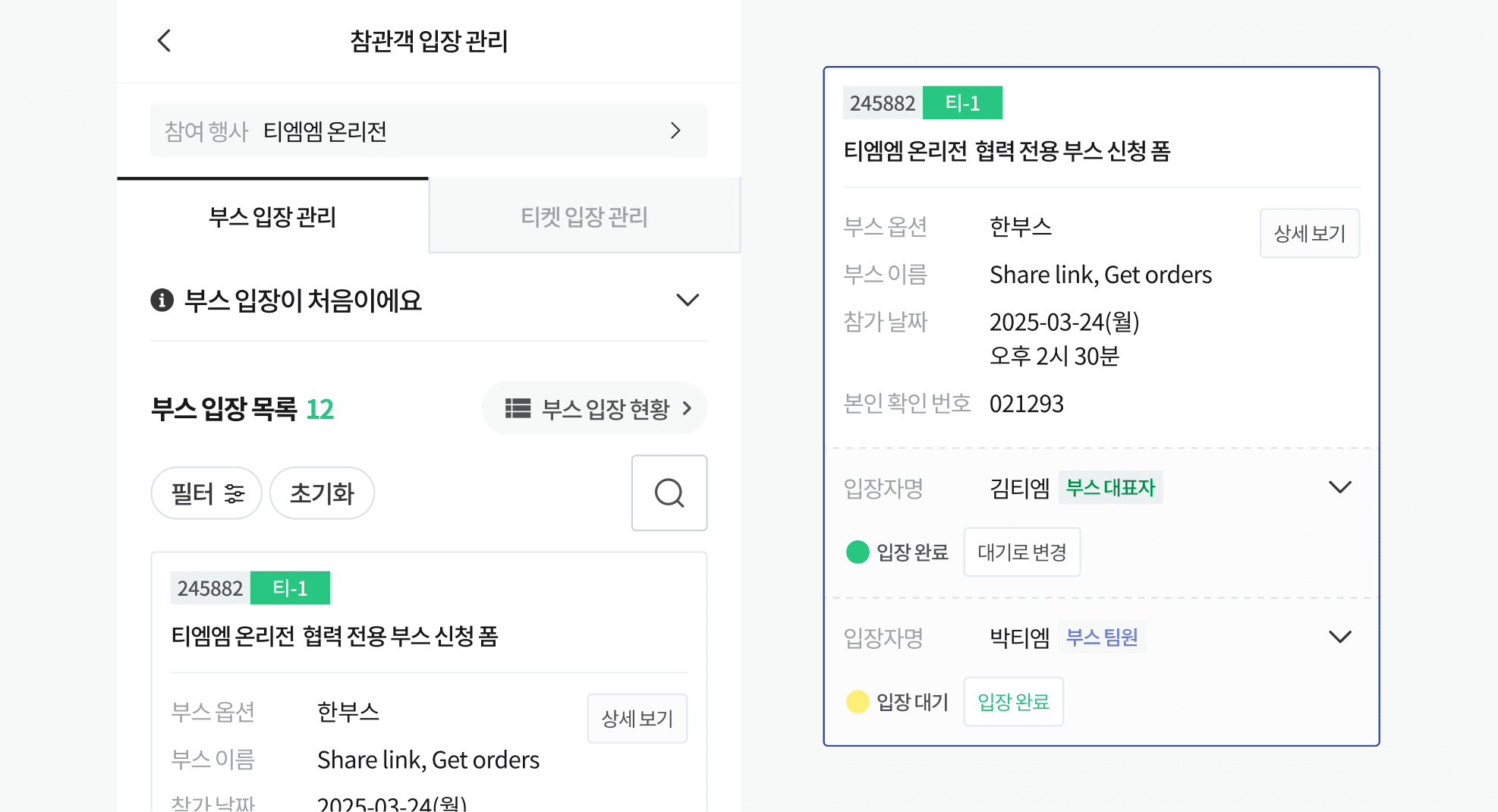
Task: Click right card title 티엠엠 온리전 협력 전용 부스 신청 폼
Action: tap(1007, 151)
